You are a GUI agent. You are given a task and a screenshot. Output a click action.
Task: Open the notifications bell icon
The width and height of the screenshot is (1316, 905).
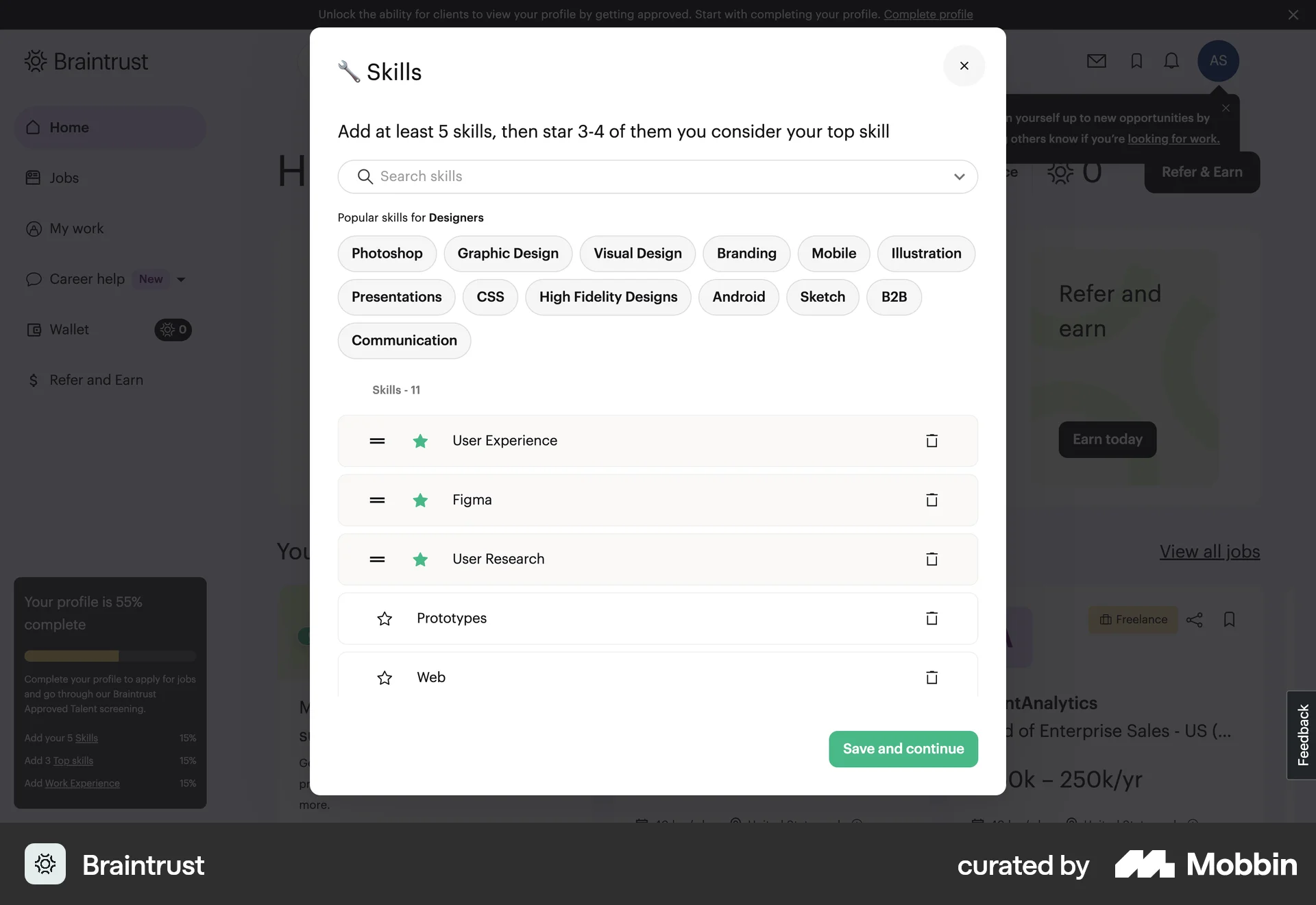pyautogui.click(x=1172, y=61)
